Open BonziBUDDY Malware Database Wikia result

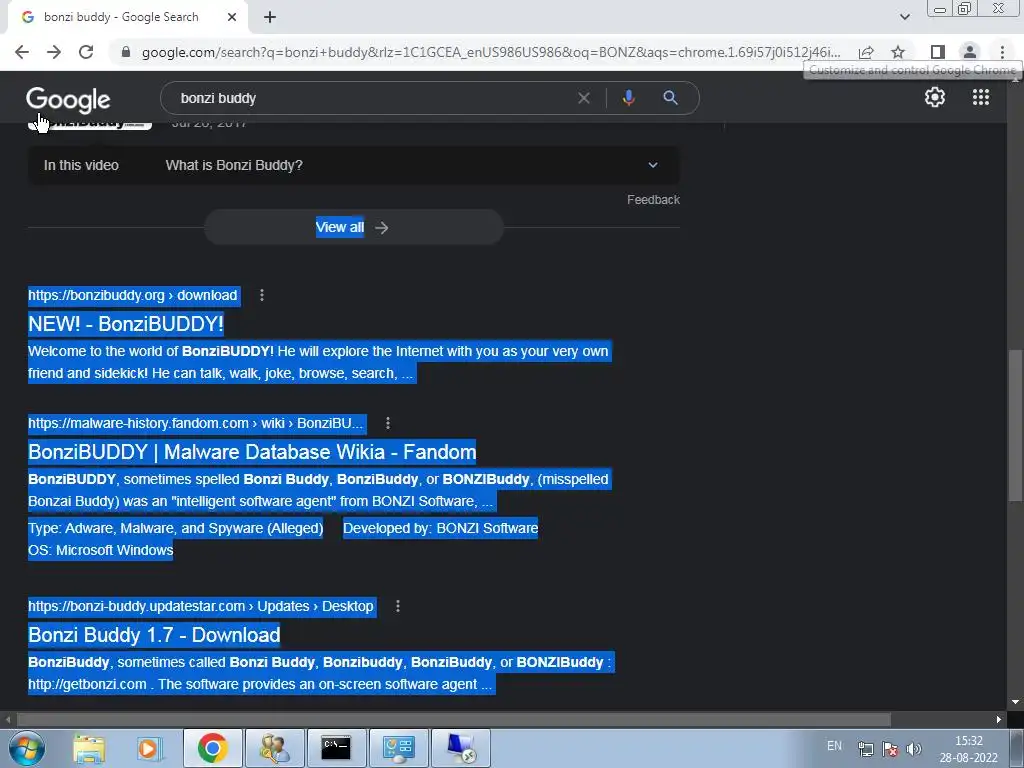click(x=252, y=452)
